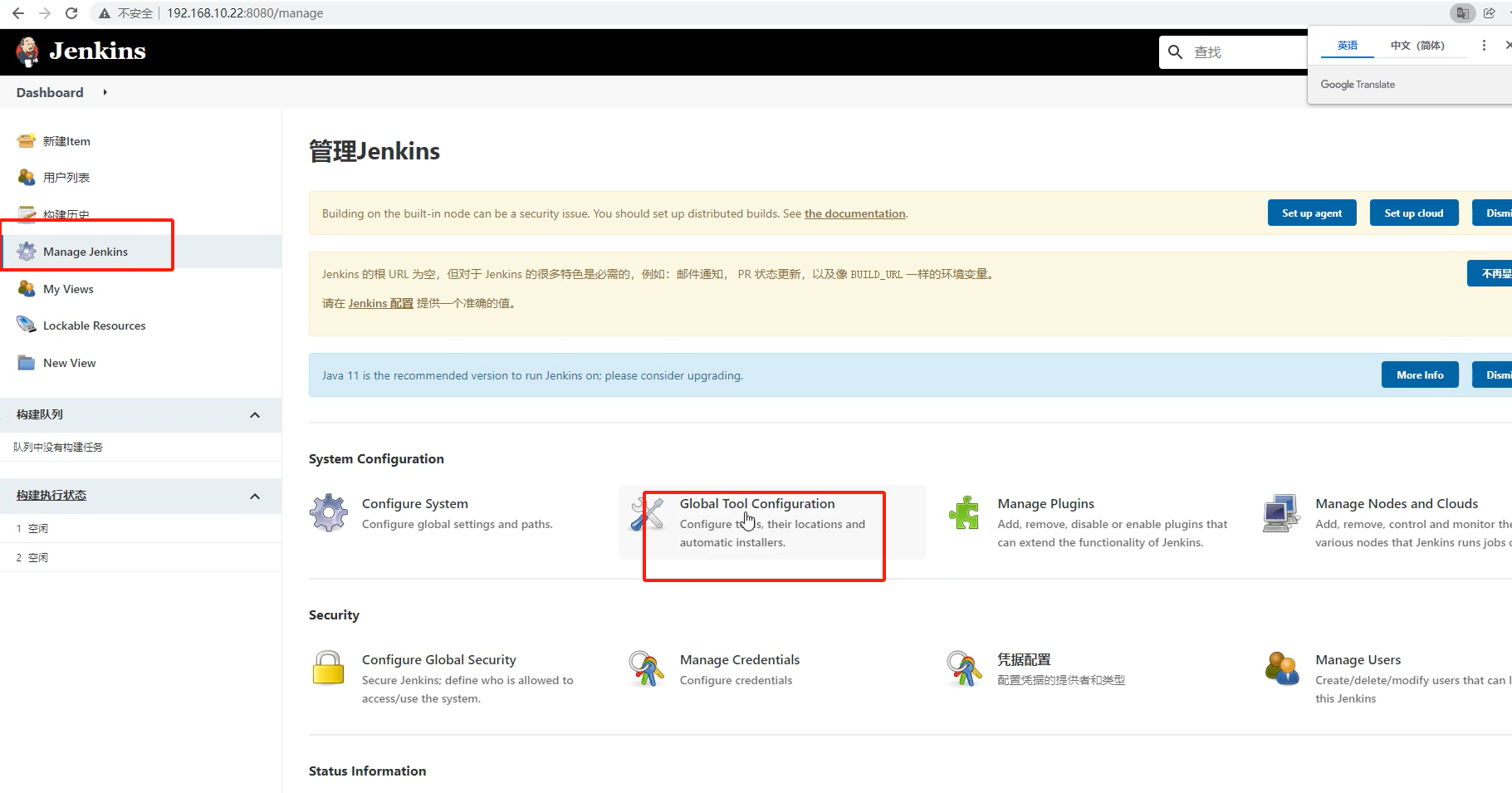Click executor row '1 空闲'
The image size is (1512, 793).
(141, 528)
